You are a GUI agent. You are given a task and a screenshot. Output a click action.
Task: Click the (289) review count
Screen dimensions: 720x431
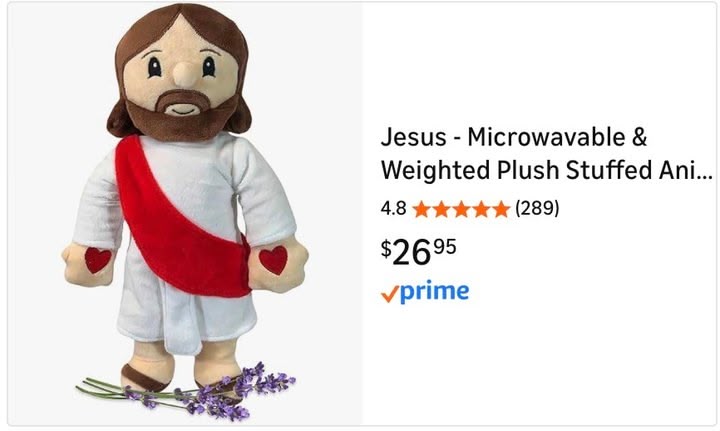point(536,209)
